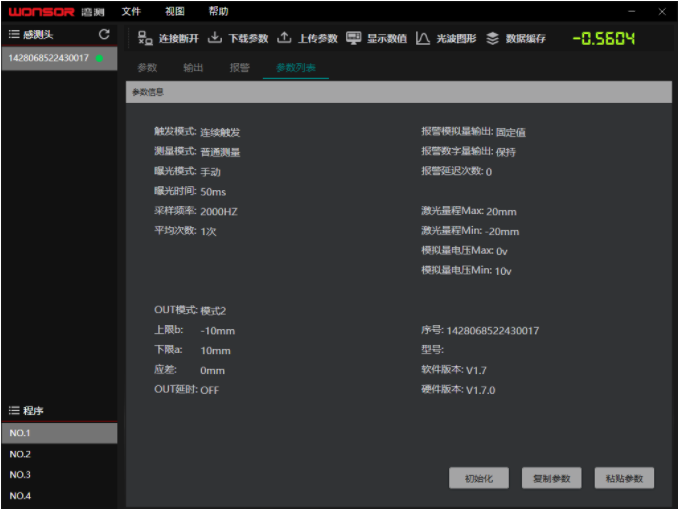Image resolution: width=678 pixels, height=510 pixels.
Task: Click the 下载参数 download icon
Action: click(x=215, y=38)
